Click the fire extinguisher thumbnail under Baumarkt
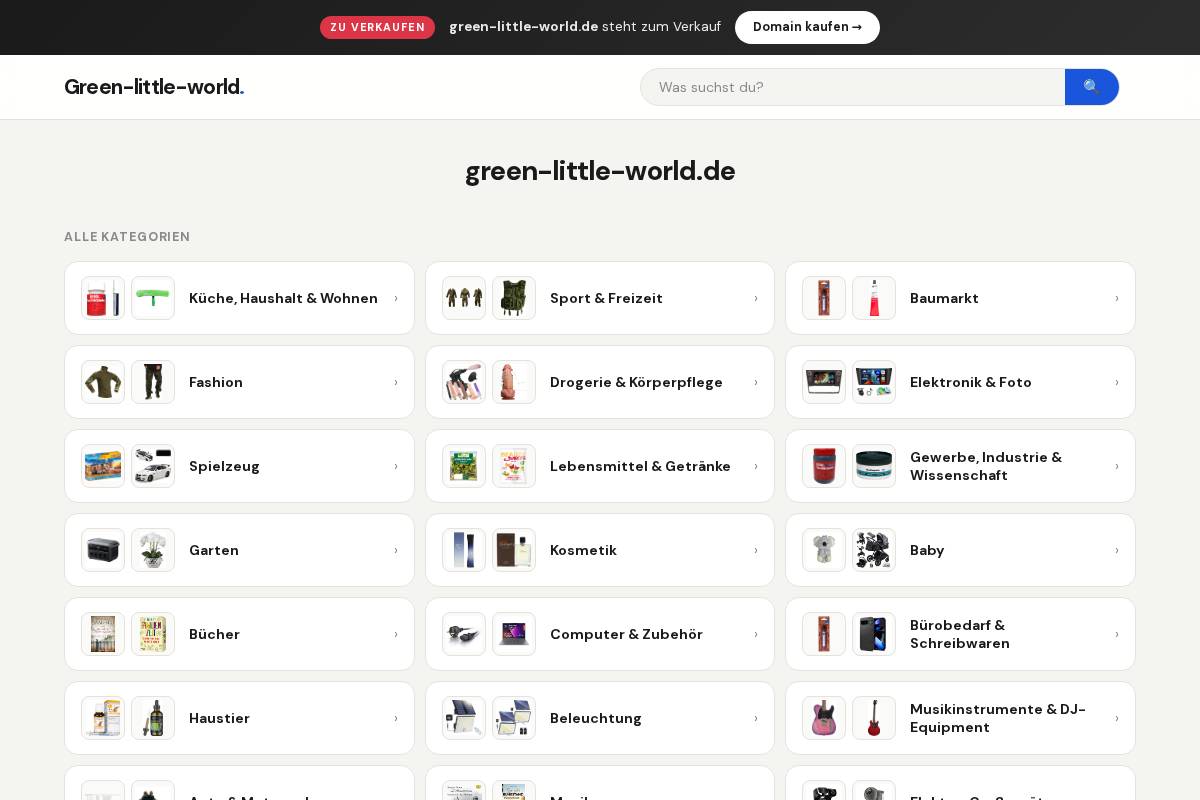 pyautogui.click(x=874, y=298)
